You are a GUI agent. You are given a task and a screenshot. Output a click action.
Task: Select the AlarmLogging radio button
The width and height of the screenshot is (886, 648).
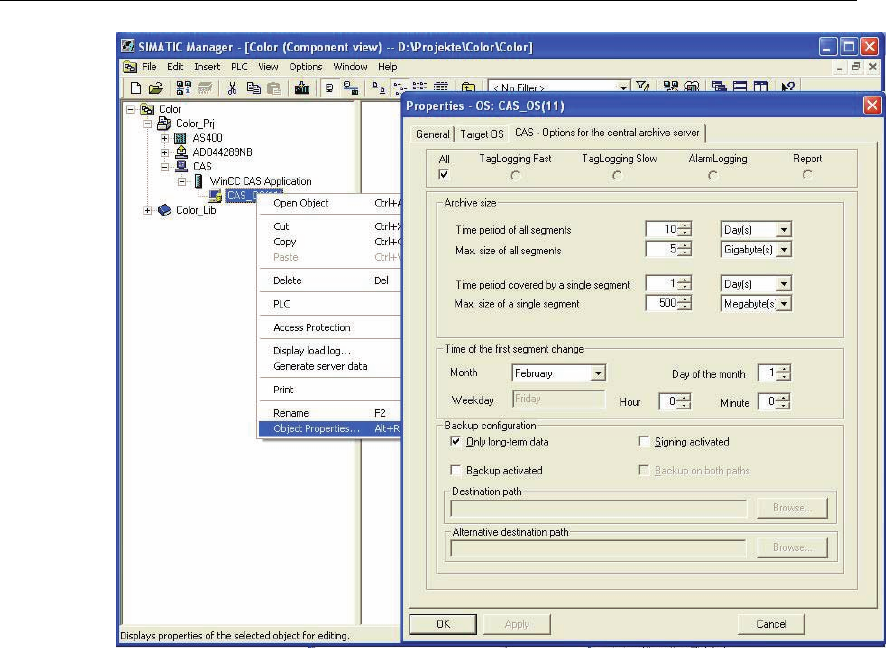713,176
